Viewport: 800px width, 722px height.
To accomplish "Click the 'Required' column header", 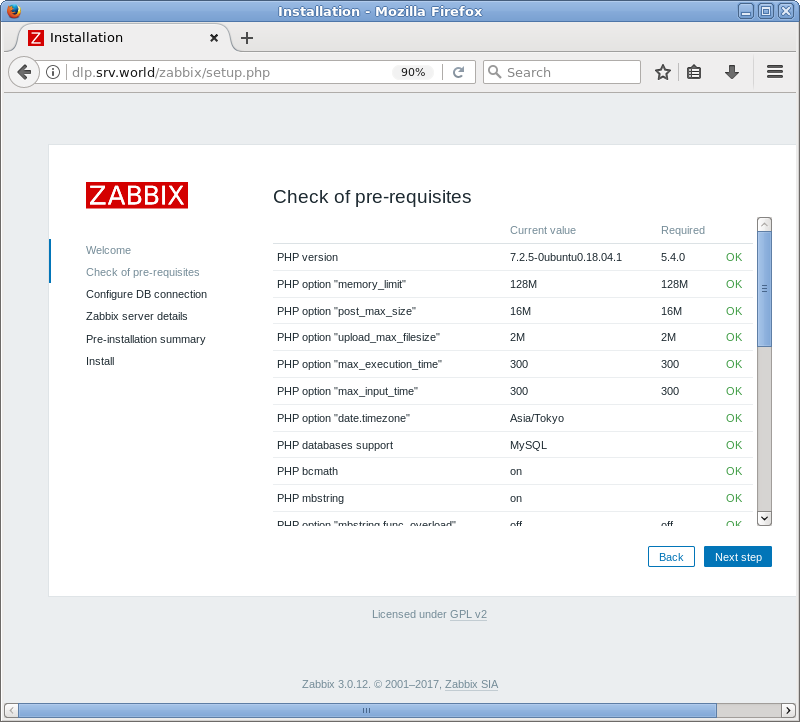I will [683, 230].
